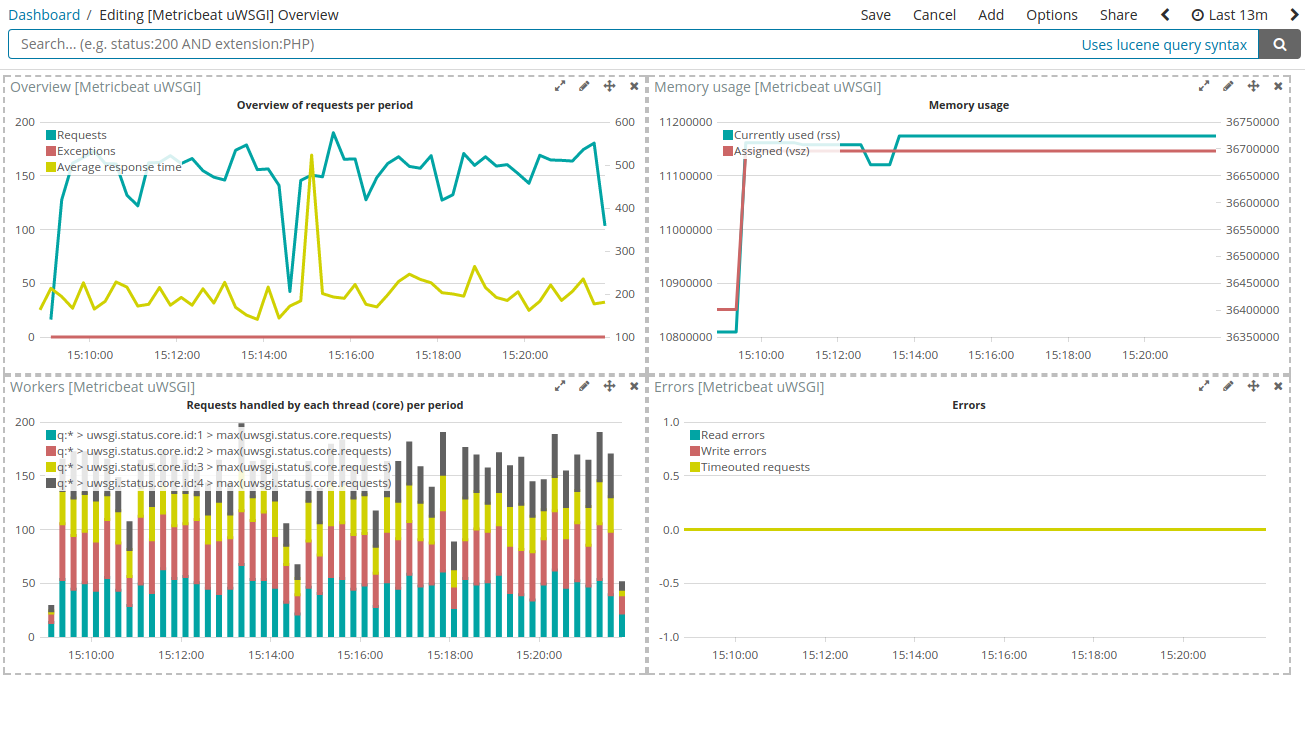Open the Dashboard breadcrumb link
Viewport: 1305px width, 747px height.
coord(44,14)
